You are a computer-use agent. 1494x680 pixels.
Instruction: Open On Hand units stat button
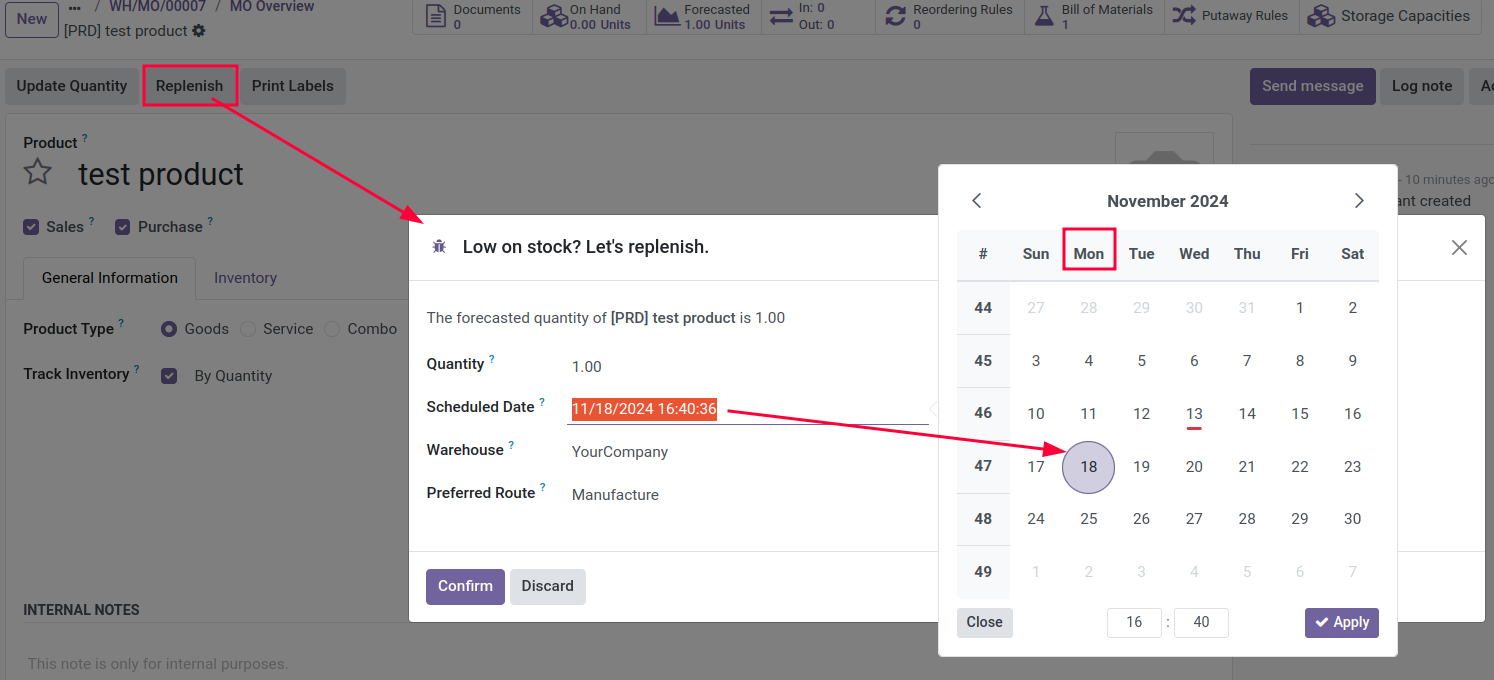588,17
